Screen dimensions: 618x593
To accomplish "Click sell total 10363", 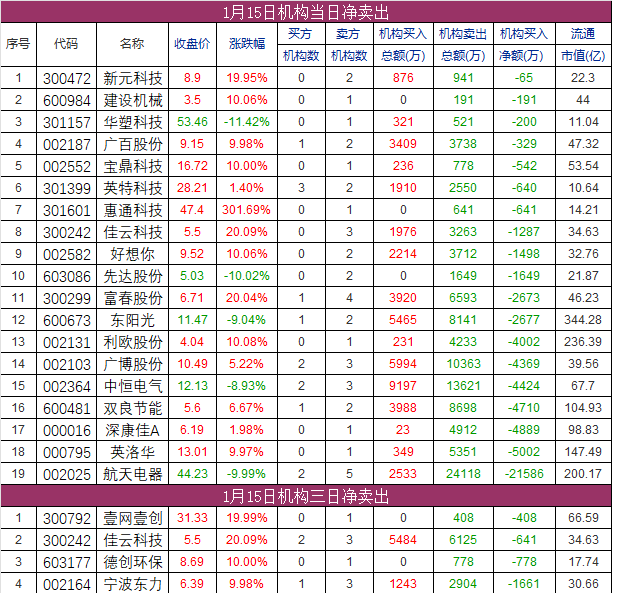I will [x=463, y=364].
